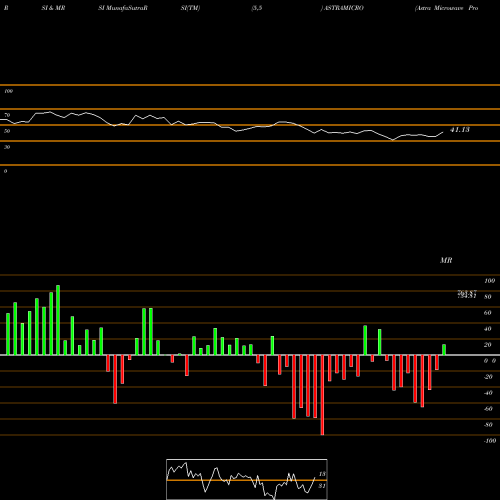Viewport: 500px width, 500px height.
Task: Click the 'SI & MR' header label
Action: (53, 8)
